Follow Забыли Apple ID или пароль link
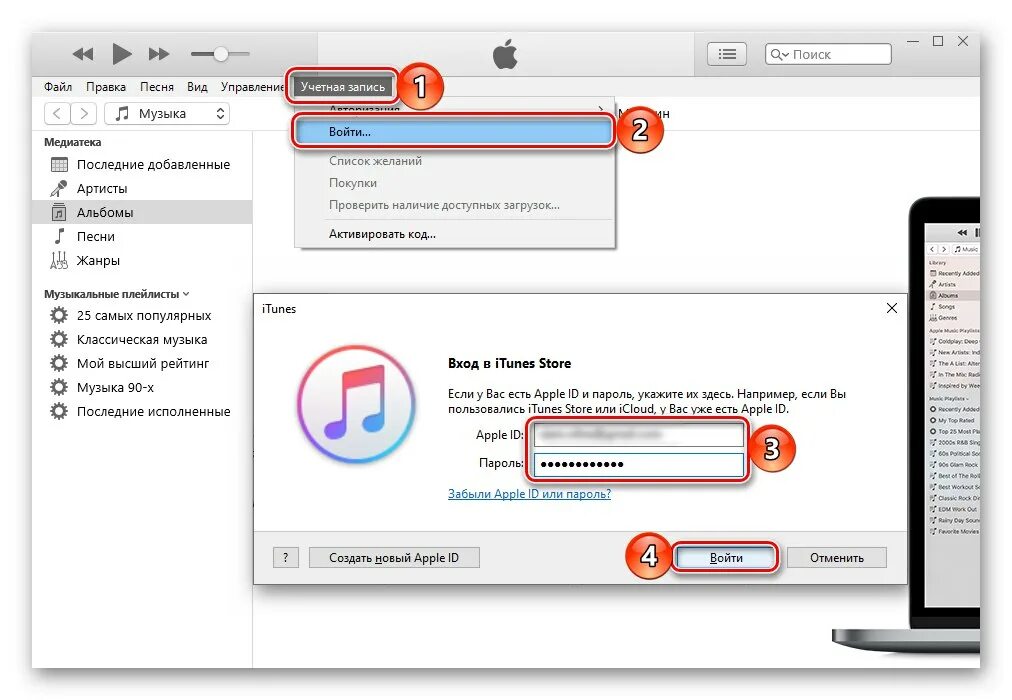This screenshot has width=1012, height=700. tap(529, 494)
